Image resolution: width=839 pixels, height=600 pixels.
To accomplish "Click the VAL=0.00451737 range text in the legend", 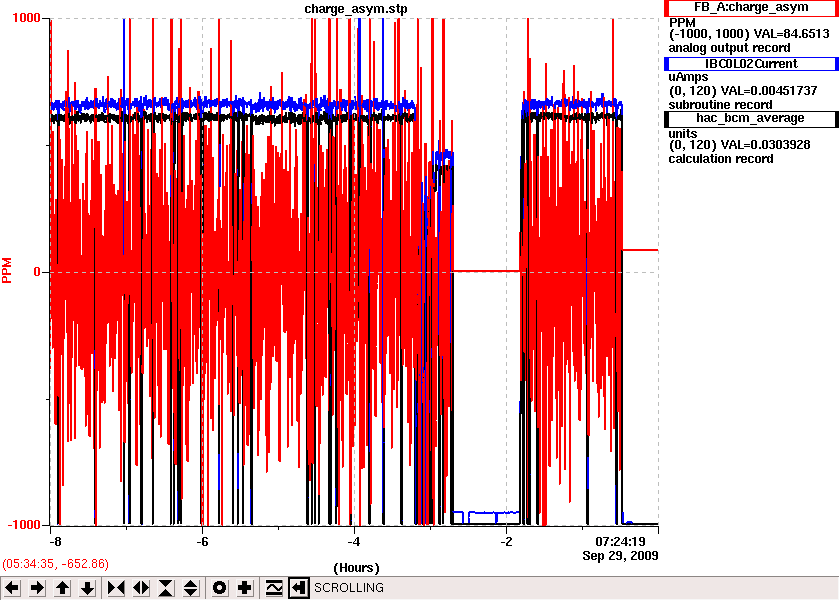I will (743, 91).
